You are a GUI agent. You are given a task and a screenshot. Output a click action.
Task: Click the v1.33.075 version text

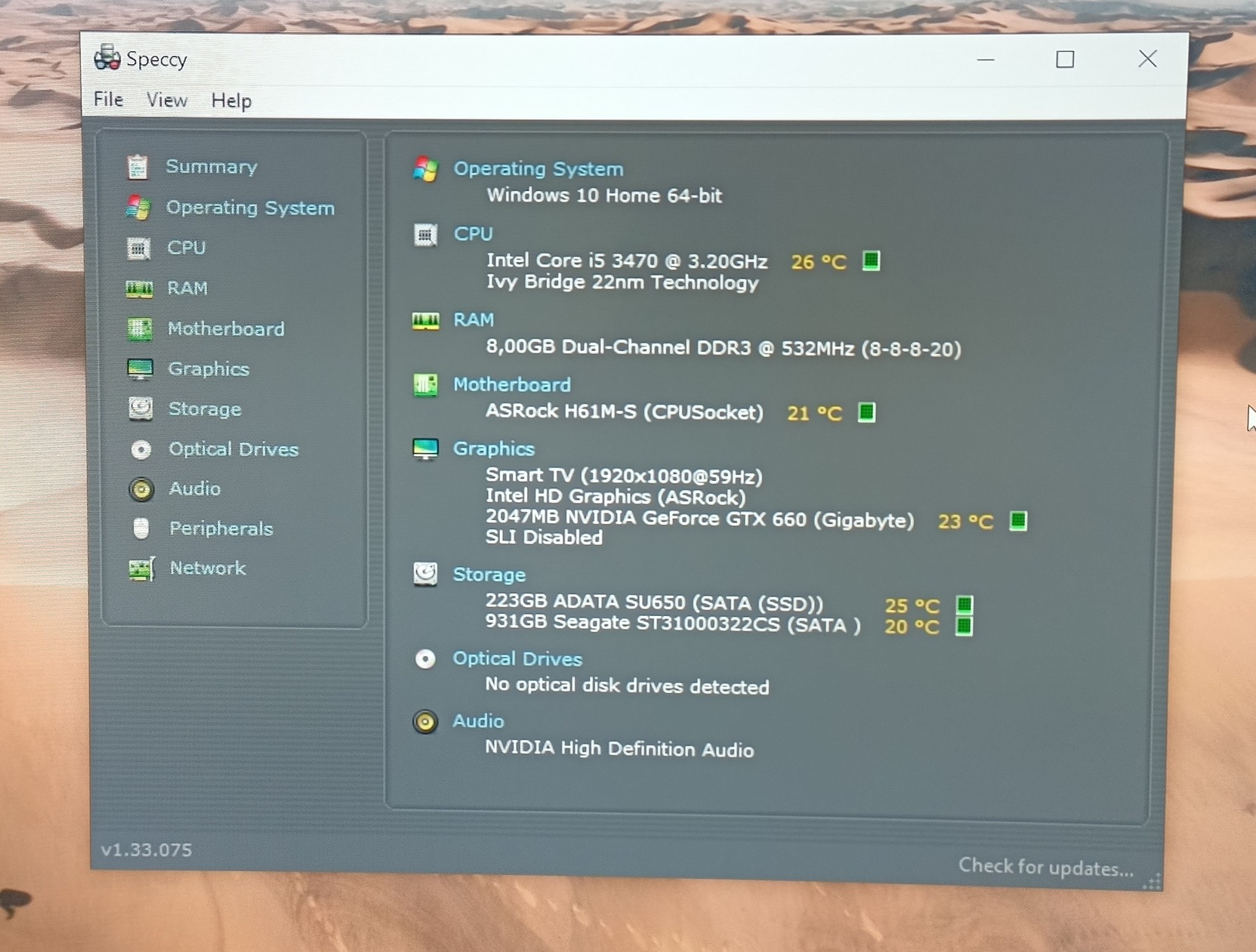click(x=147, y=850)
